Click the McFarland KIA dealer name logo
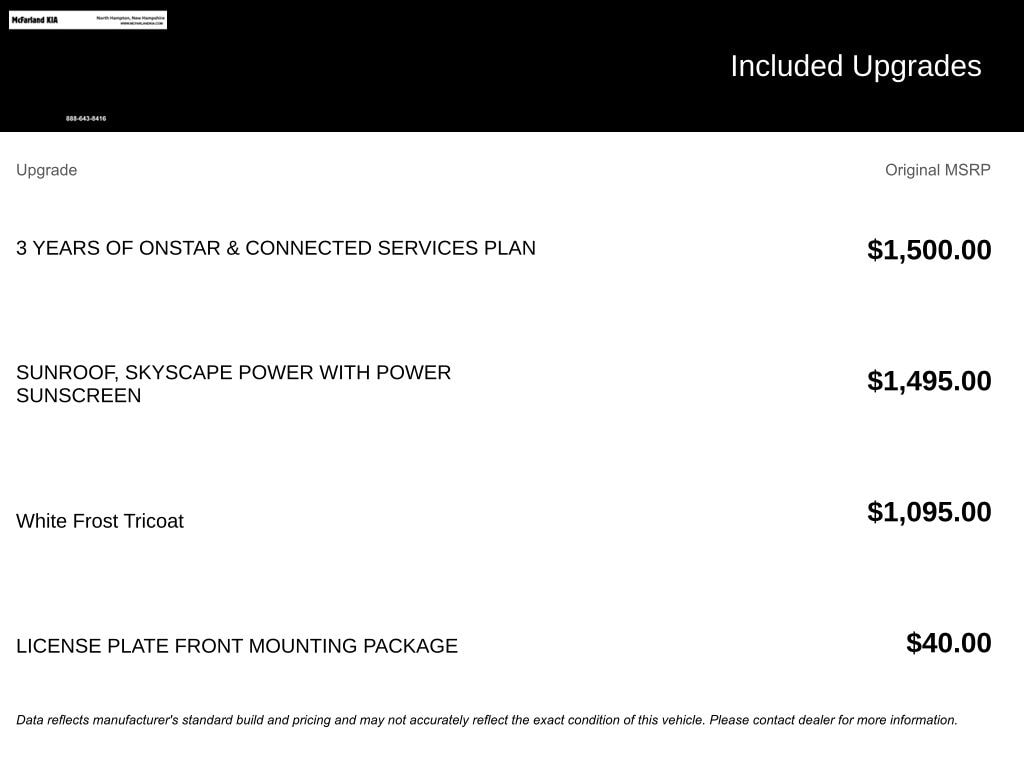This screenshot has height=768, width=1024. 35,20
